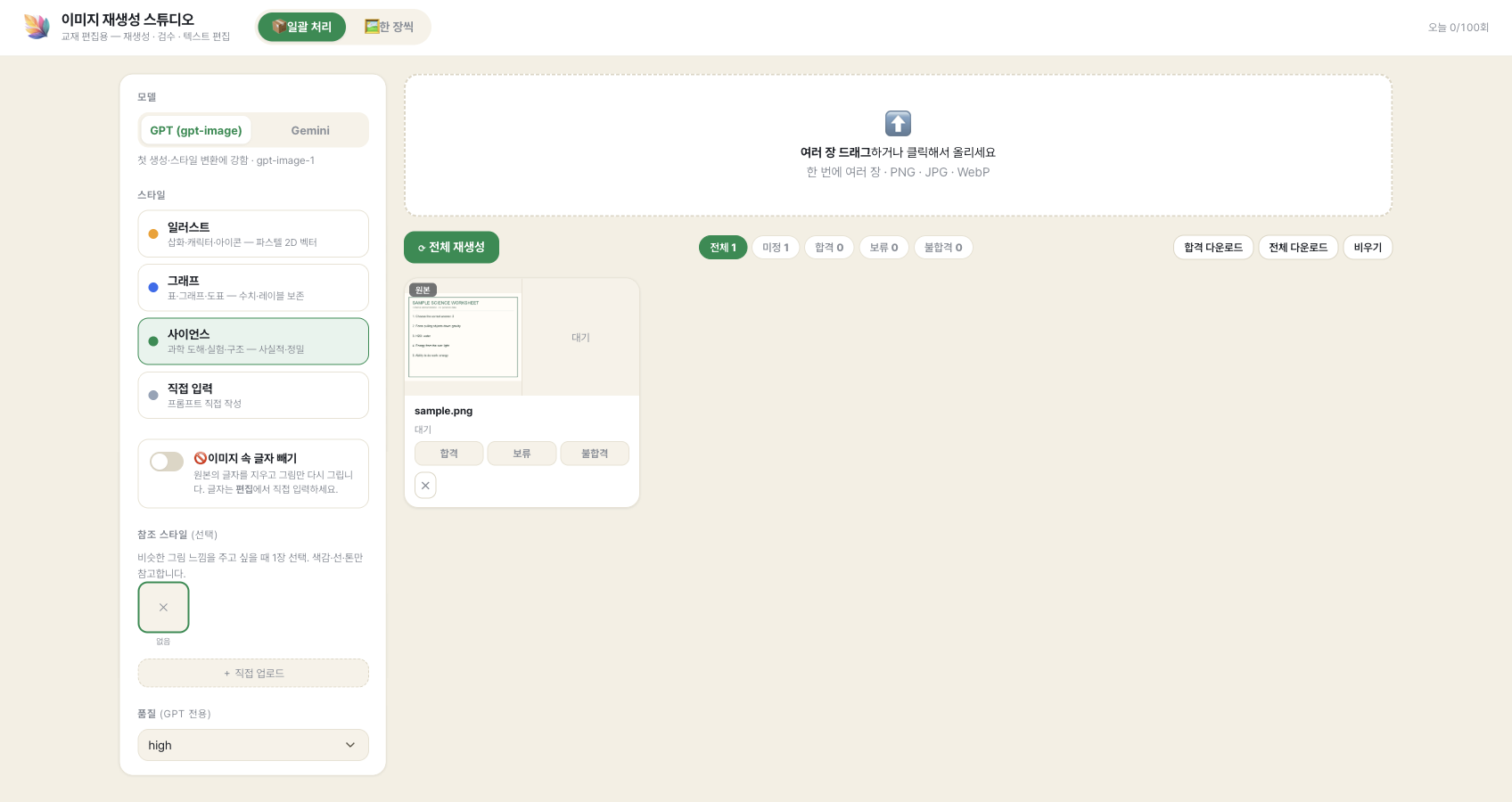Filter by 불합격 0

pos(943,248)
